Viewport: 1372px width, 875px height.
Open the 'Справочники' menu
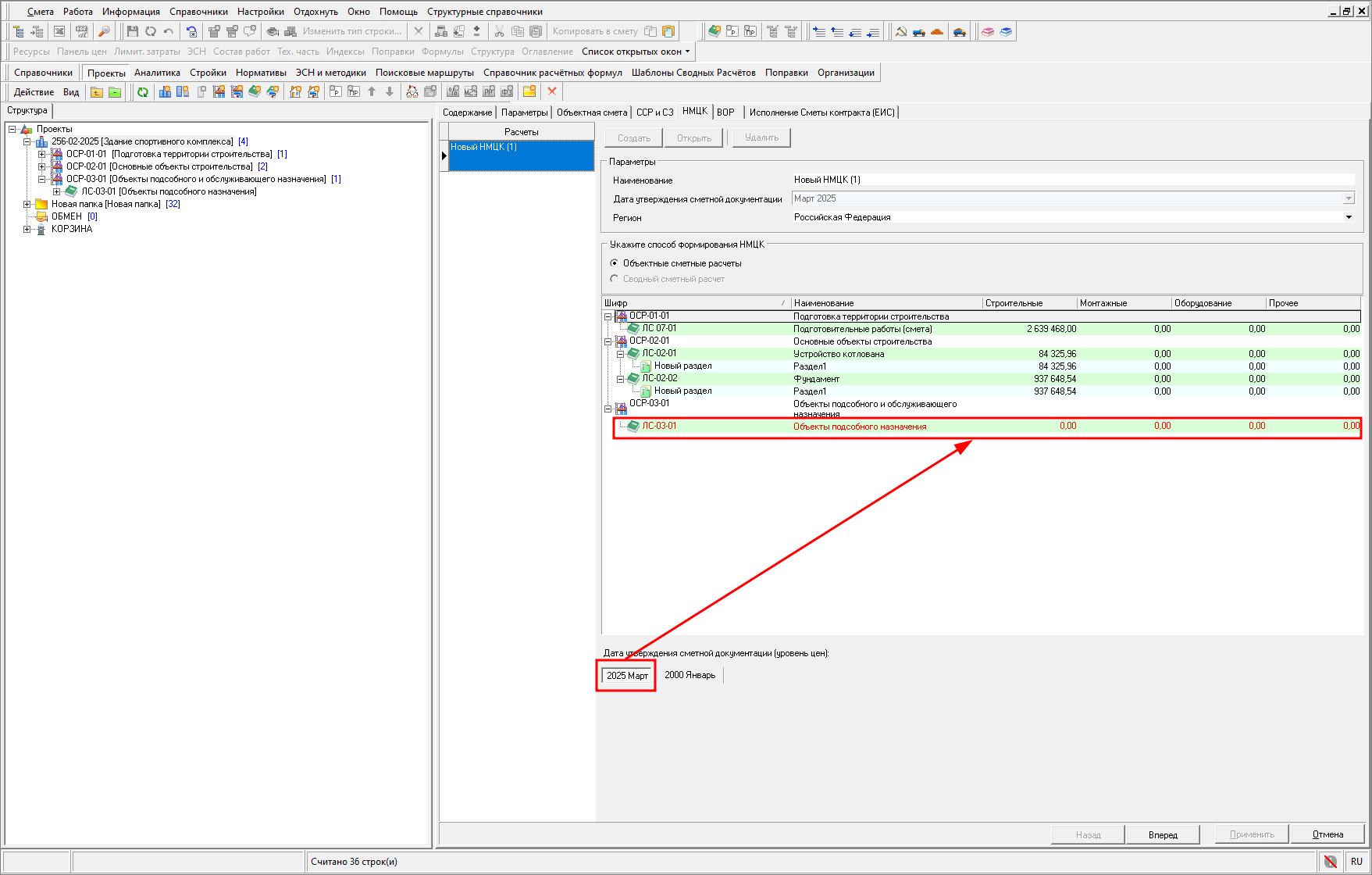[x=198, y=12]
